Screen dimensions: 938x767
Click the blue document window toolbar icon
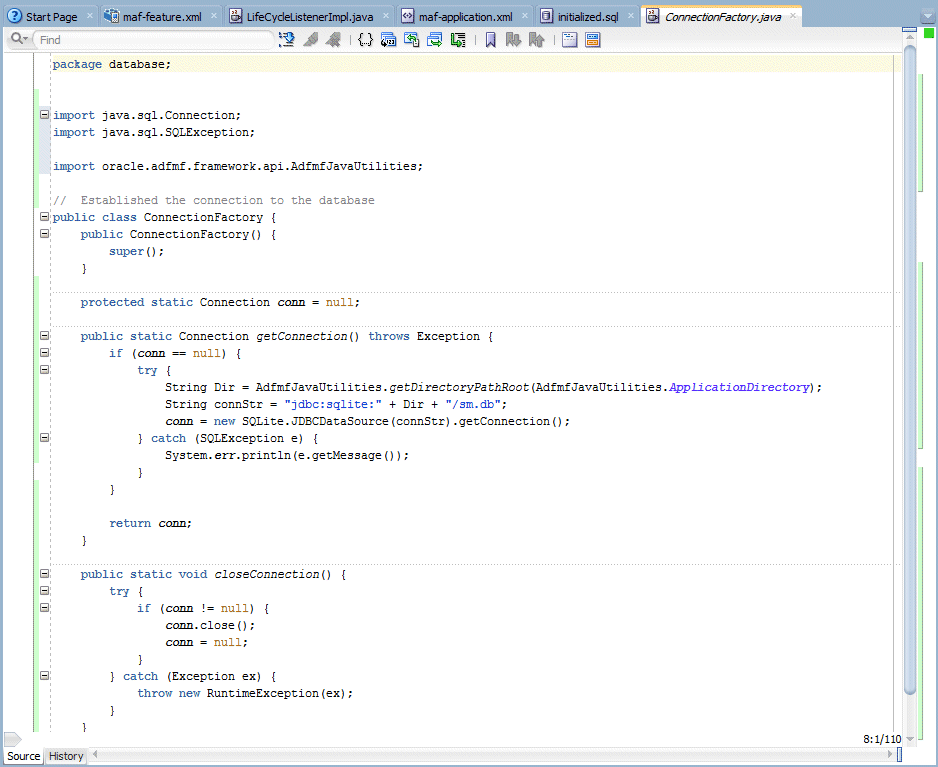570,39
